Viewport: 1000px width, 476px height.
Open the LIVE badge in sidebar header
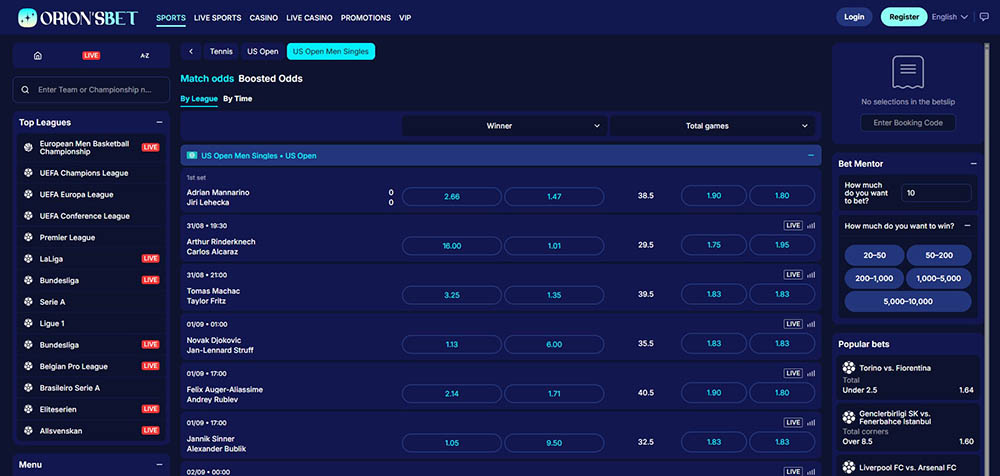[91, 56]
